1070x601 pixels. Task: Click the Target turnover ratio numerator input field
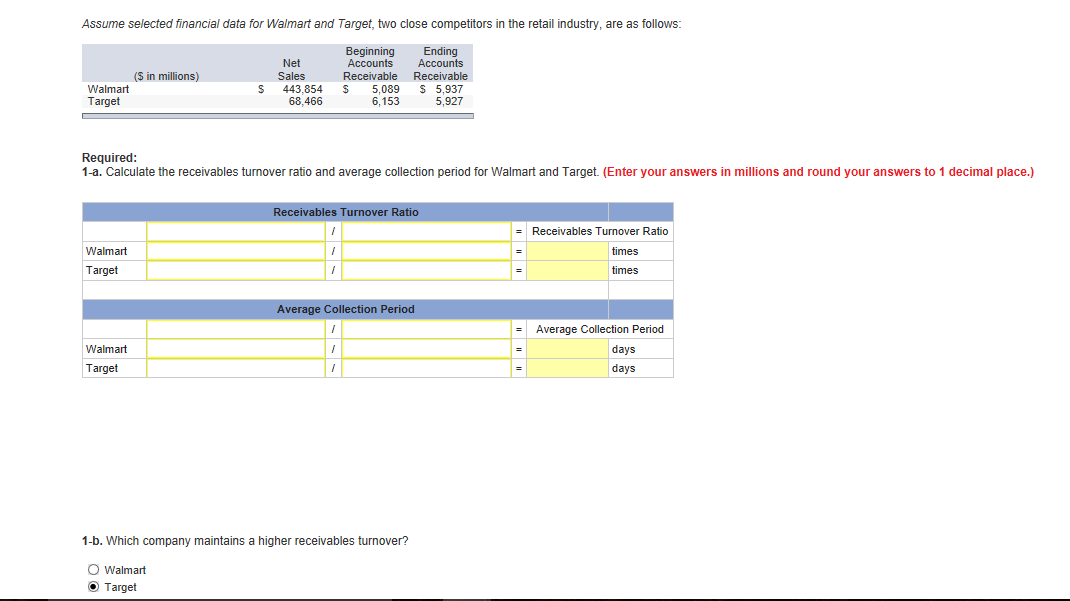tap(235, 269)
